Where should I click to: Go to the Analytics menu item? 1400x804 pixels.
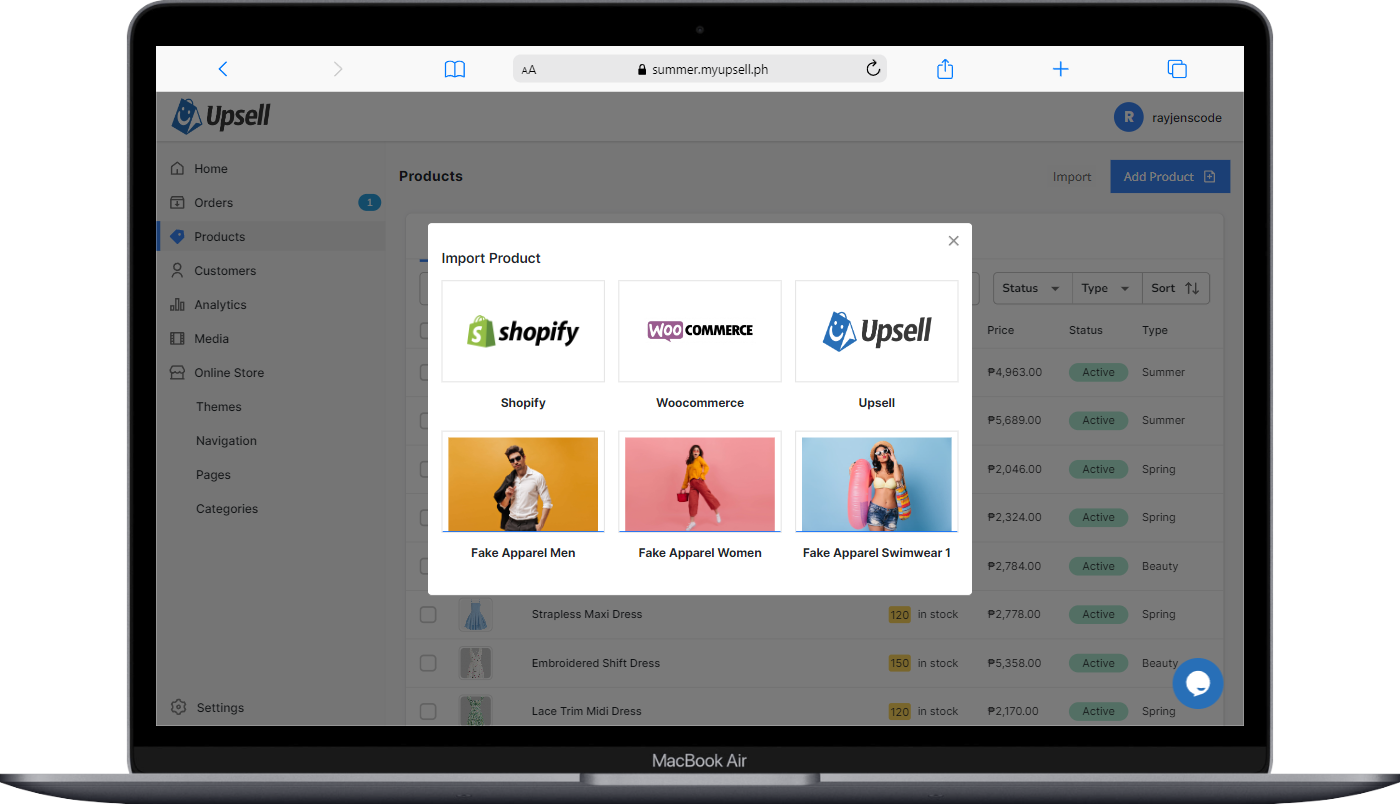click(x=220, y=305)
